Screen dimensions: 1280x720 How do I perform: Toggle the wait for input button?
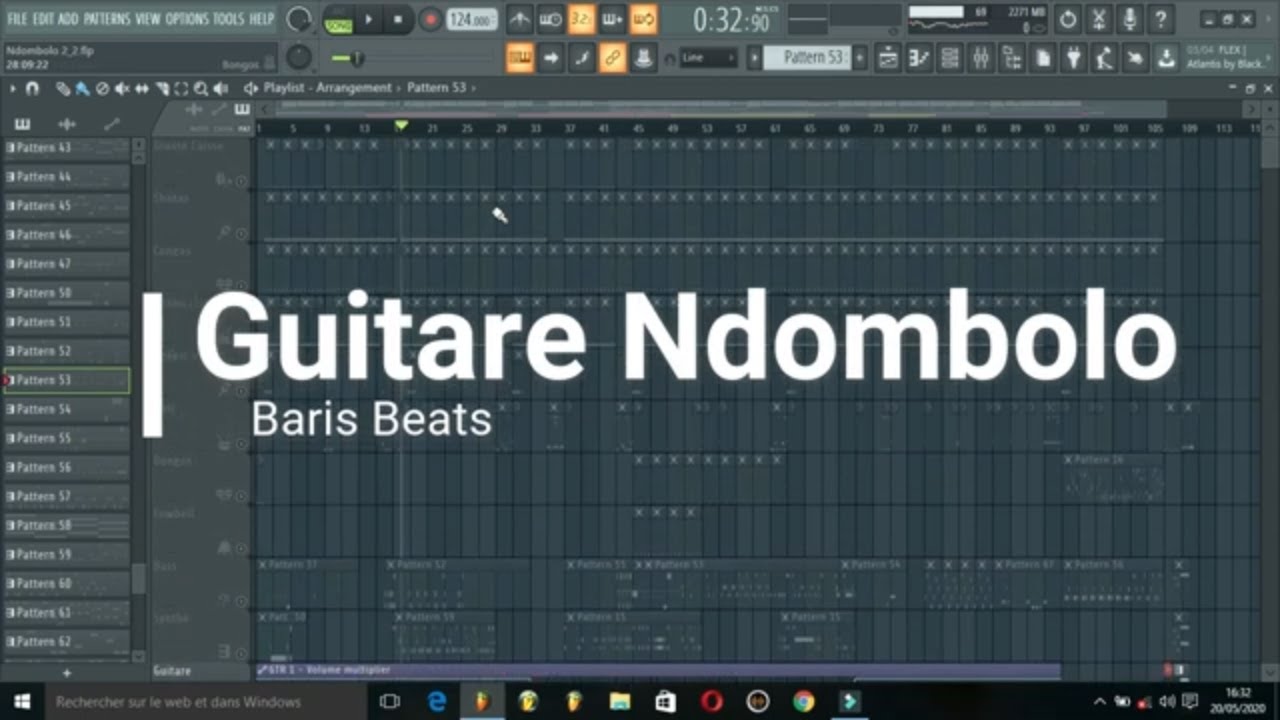coord(550,19)
